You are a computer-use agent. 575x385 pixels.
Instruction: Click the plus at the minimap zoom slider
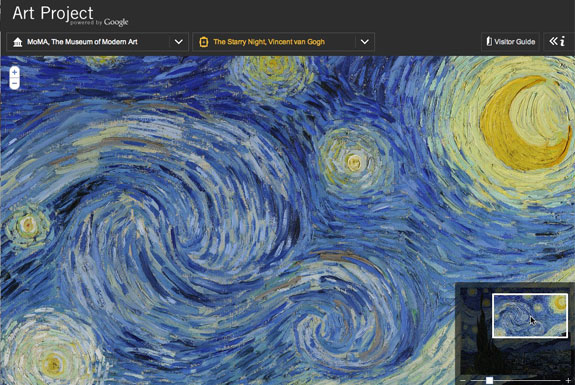click(568, 381)
